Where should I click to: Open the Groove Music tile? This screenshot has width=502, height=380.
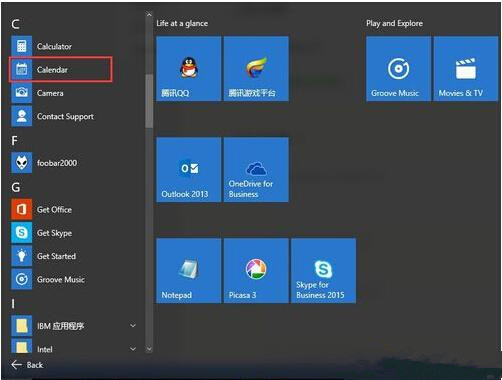[398, 69]
